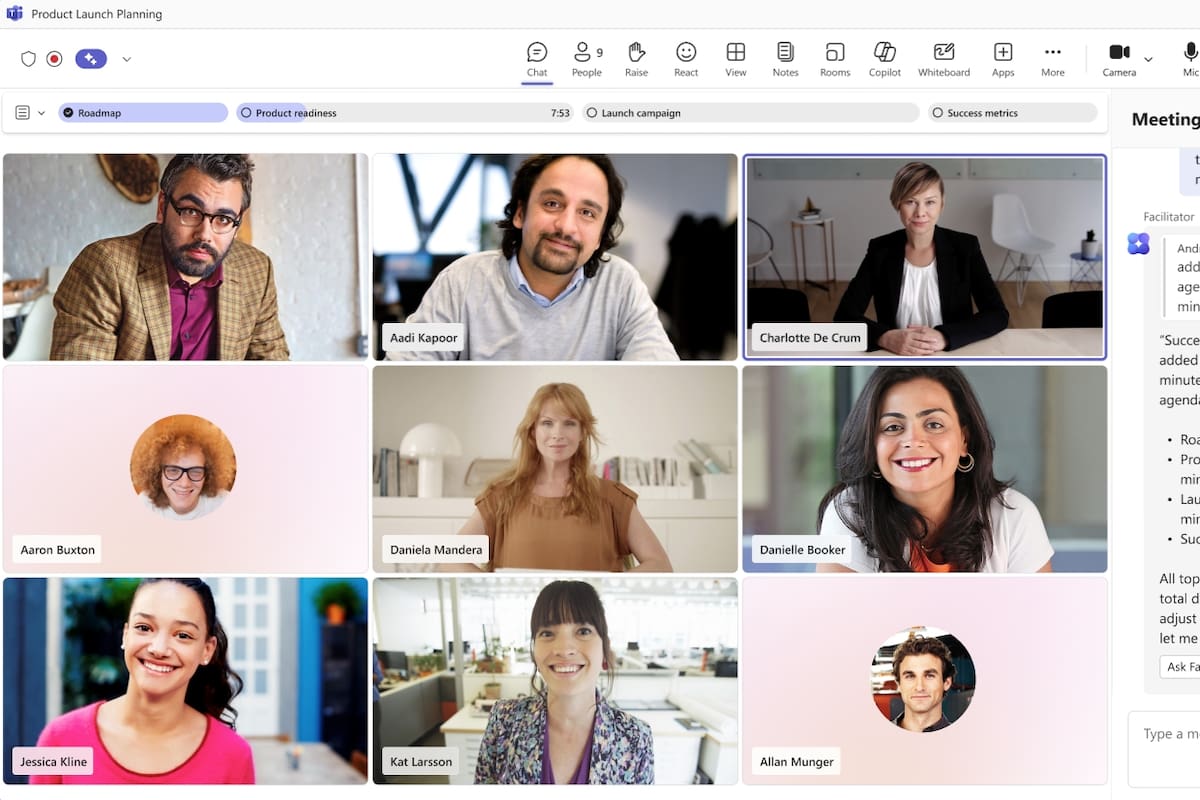Toggle the Camera on or off
The width and height of the screenshot is (1200, 800).
1119,59
